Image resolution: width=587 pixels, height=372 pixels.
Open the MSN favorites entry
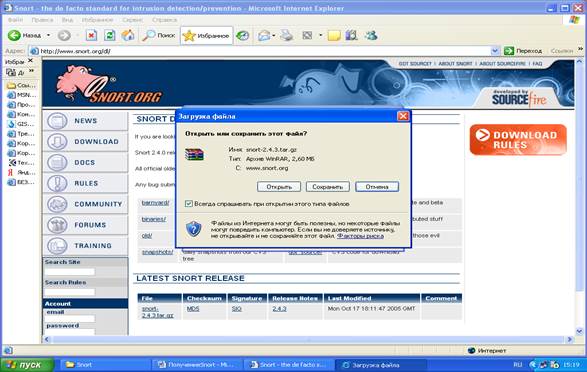[21, 95]
